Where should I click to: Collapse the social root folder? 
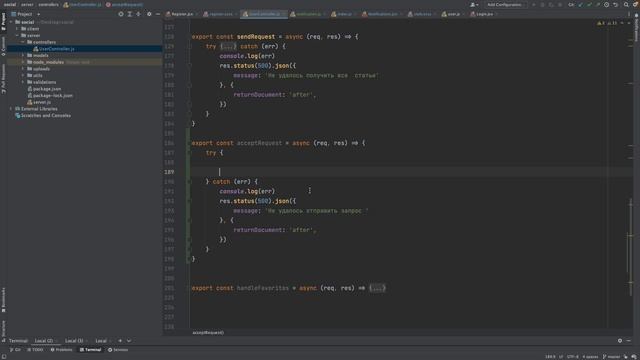(11, 22)
